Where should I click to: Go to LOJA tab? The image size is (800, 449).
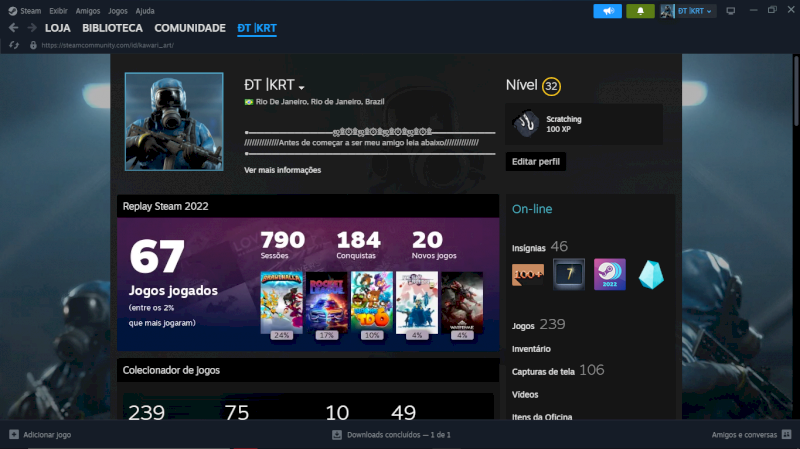pos(58,28)
